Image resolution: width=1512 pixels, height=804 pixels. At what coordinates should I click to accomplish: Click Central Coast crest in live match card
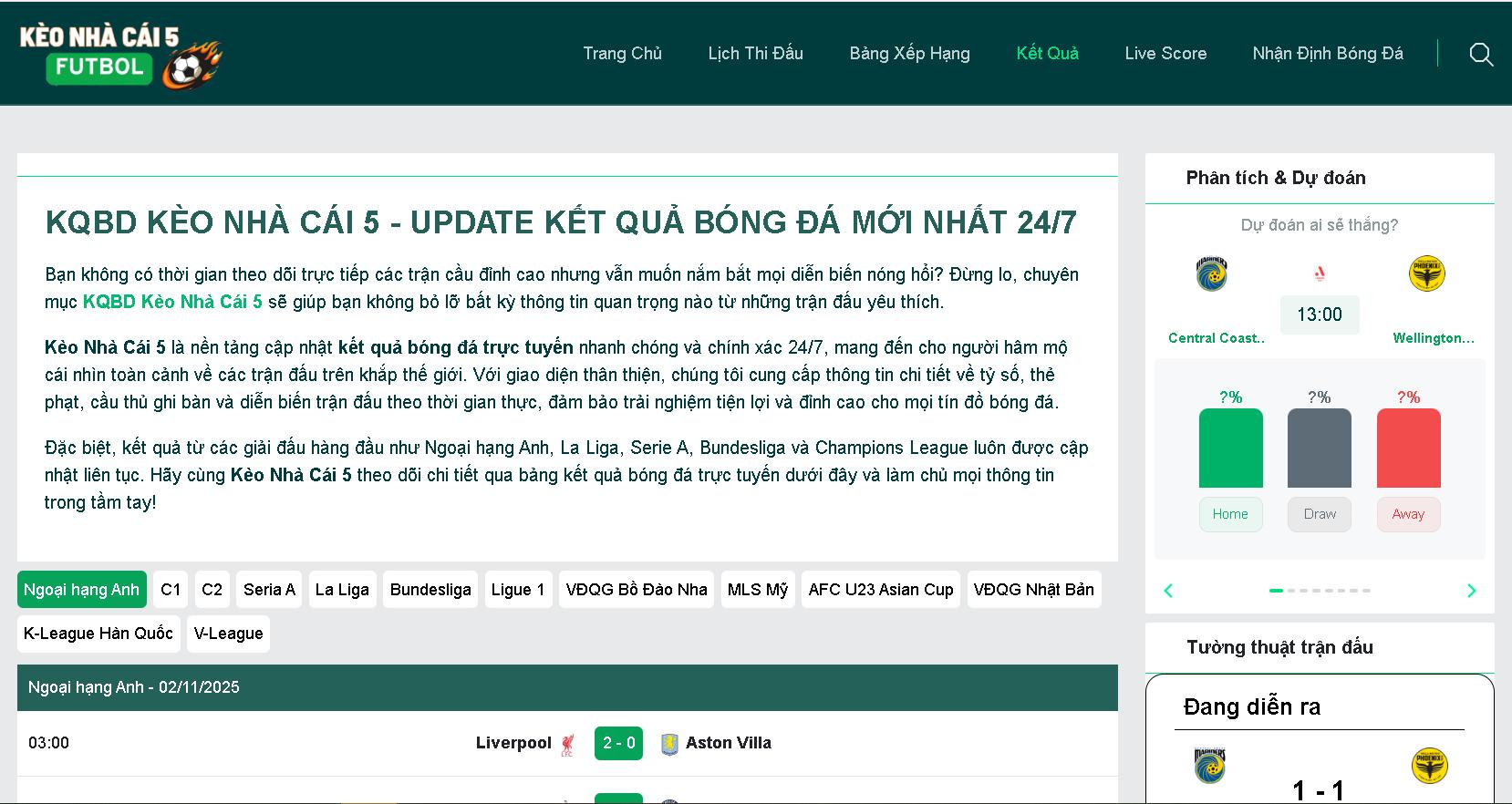[x=1210, y=766]
